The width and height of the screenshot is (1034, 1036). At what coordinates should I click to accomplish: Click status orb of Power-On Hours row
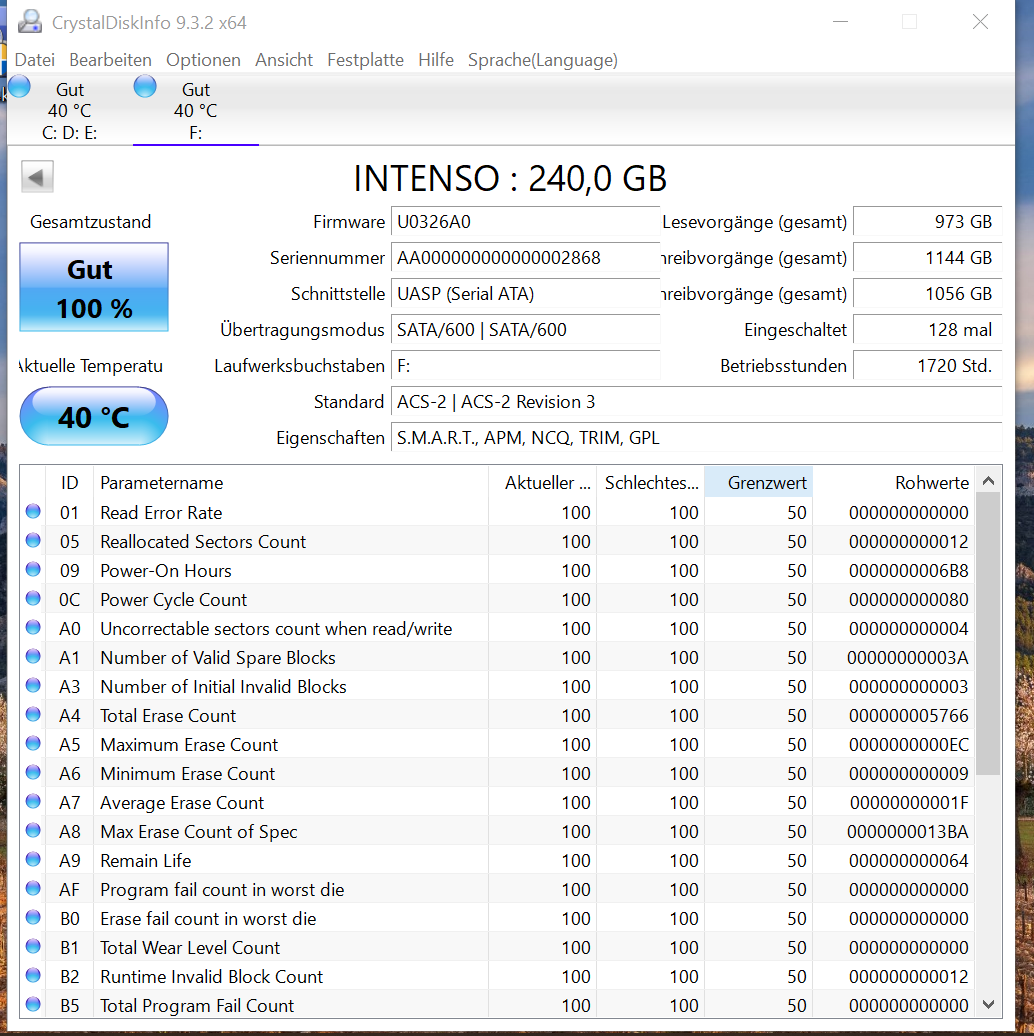pyautogui.click(x=33, y=570)
